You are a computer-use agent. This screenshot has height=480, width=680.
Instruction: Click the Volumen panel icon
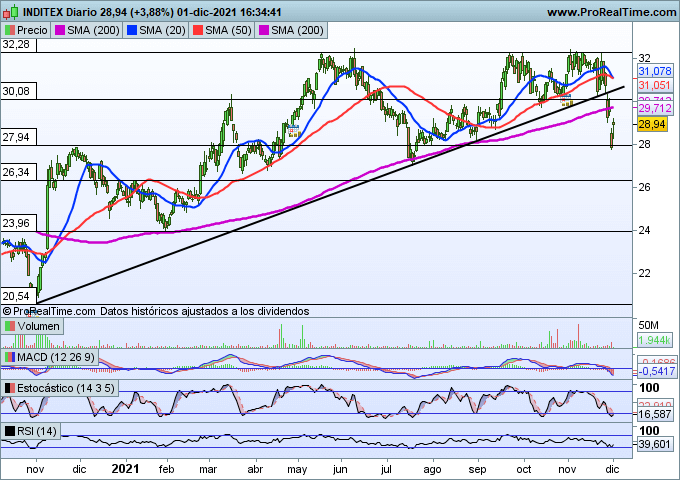(x=10, y=326)
